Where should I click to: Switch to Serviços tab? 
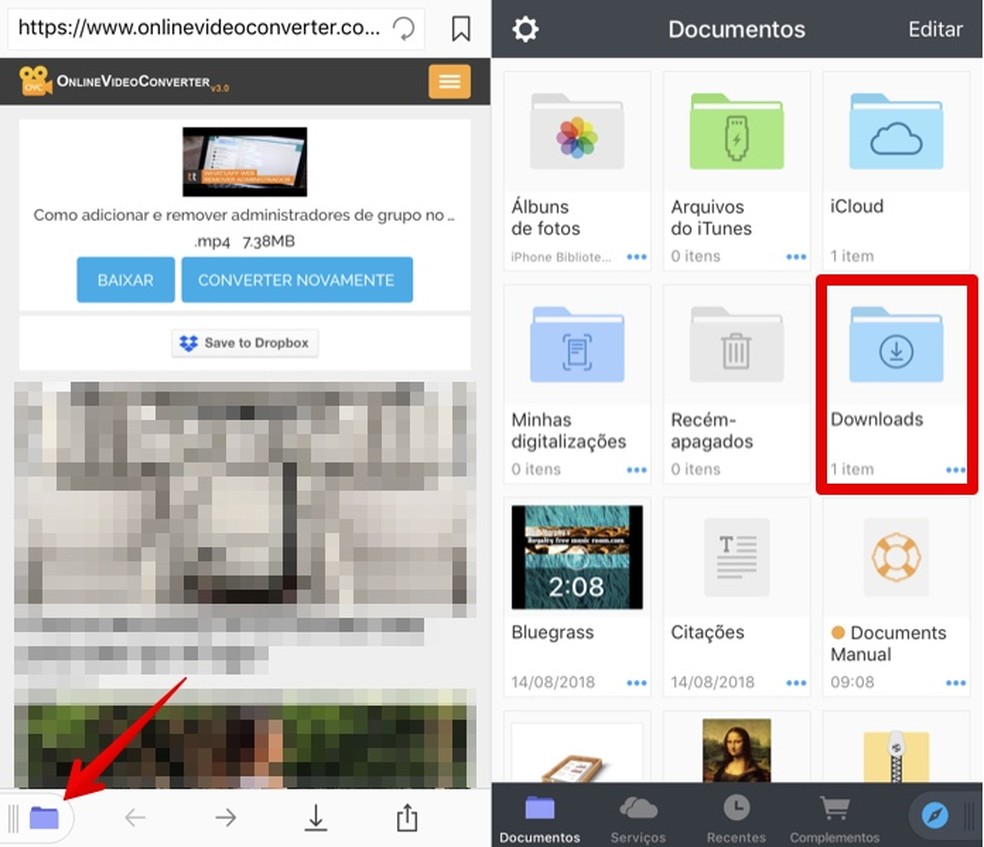(x=638, y=818)
